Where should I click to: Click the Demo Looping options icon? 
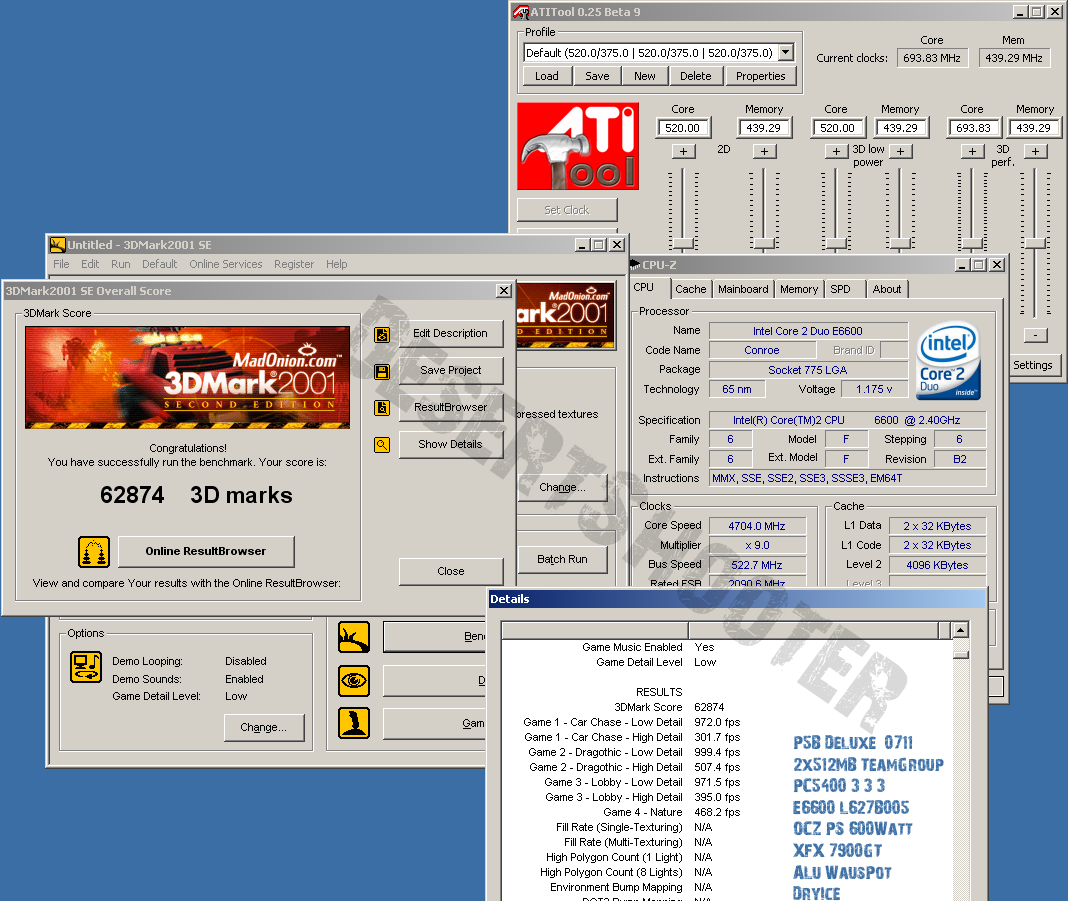[86, 667]
